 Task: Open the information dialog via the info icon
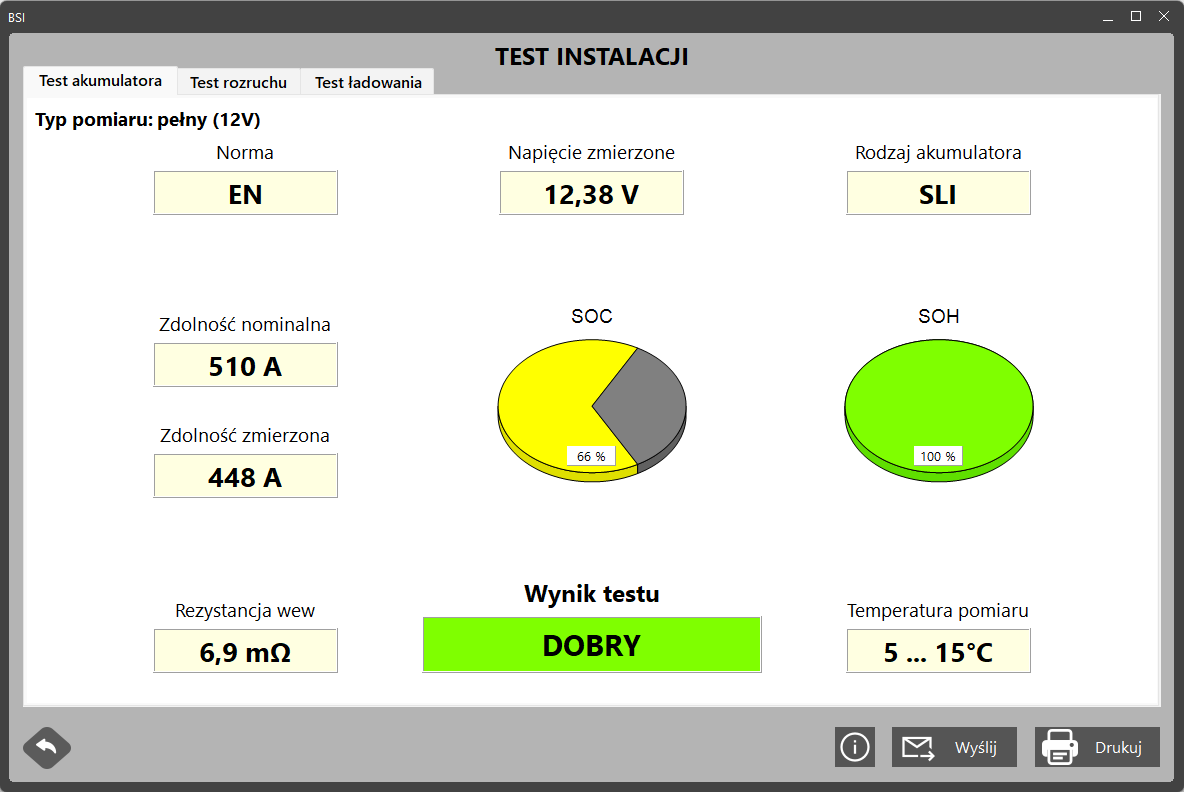tap(854, 747)
